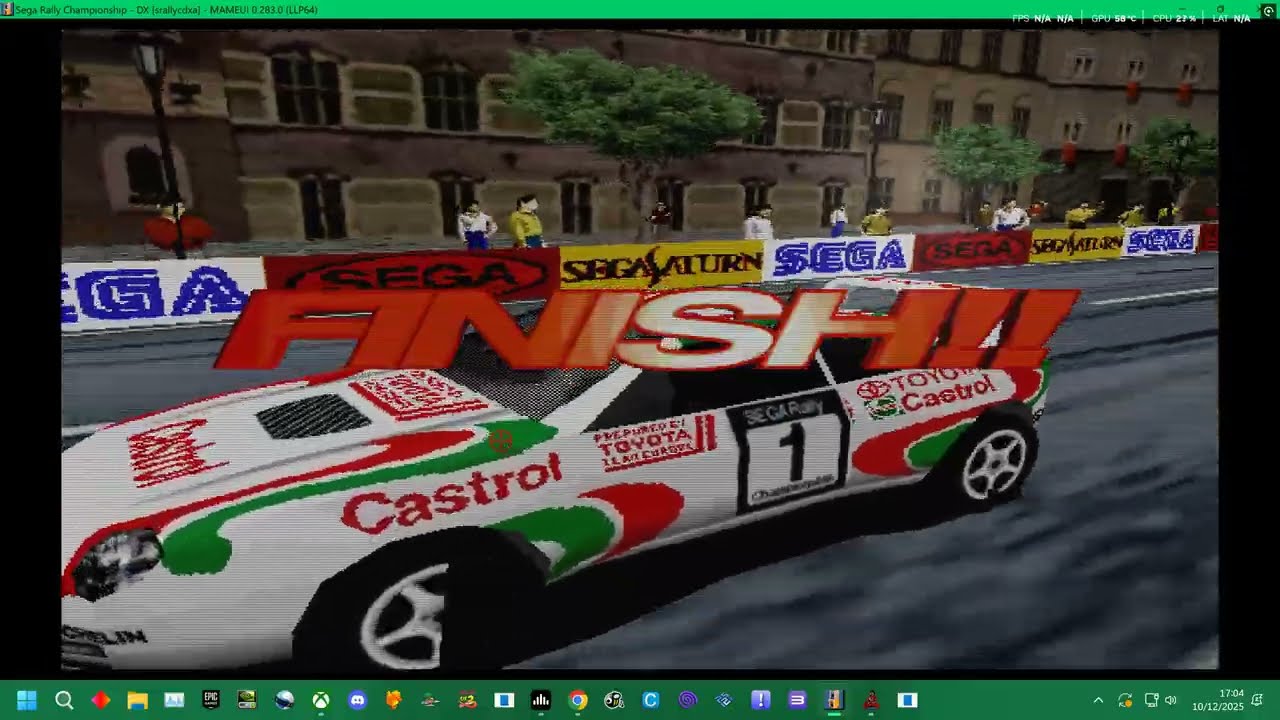Open the landscape photo taskbar icon
1280x720 pixels.
tap(174, 700)
